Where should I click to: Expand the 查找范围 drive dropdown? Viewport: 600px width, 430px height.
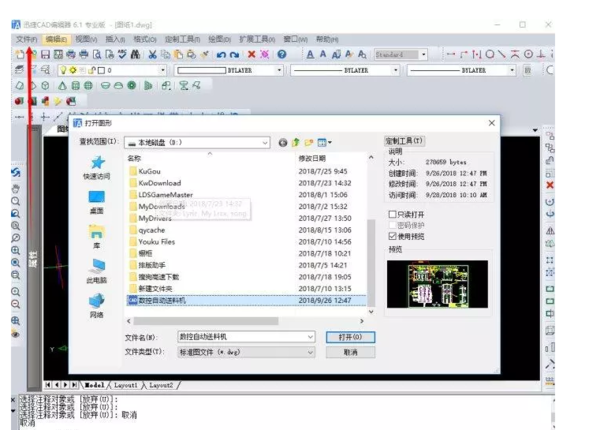click(x=270, y=142)
